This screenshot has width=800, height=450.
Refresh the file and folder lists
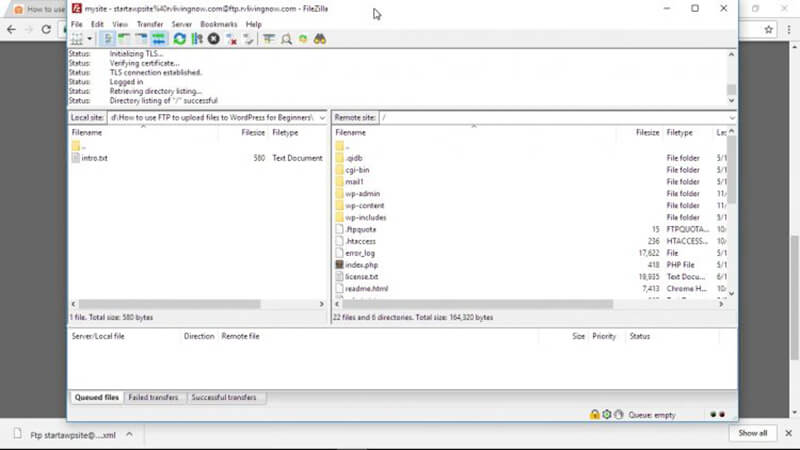pos(180,39)
